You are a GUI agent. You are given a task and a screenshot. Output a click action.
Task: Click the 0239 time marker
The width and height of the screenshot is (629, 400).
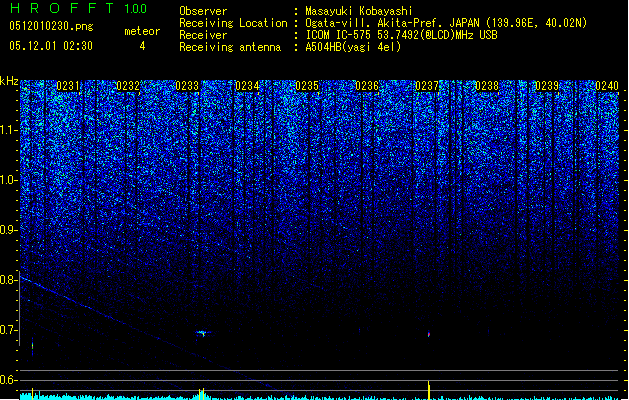(547, 86)
